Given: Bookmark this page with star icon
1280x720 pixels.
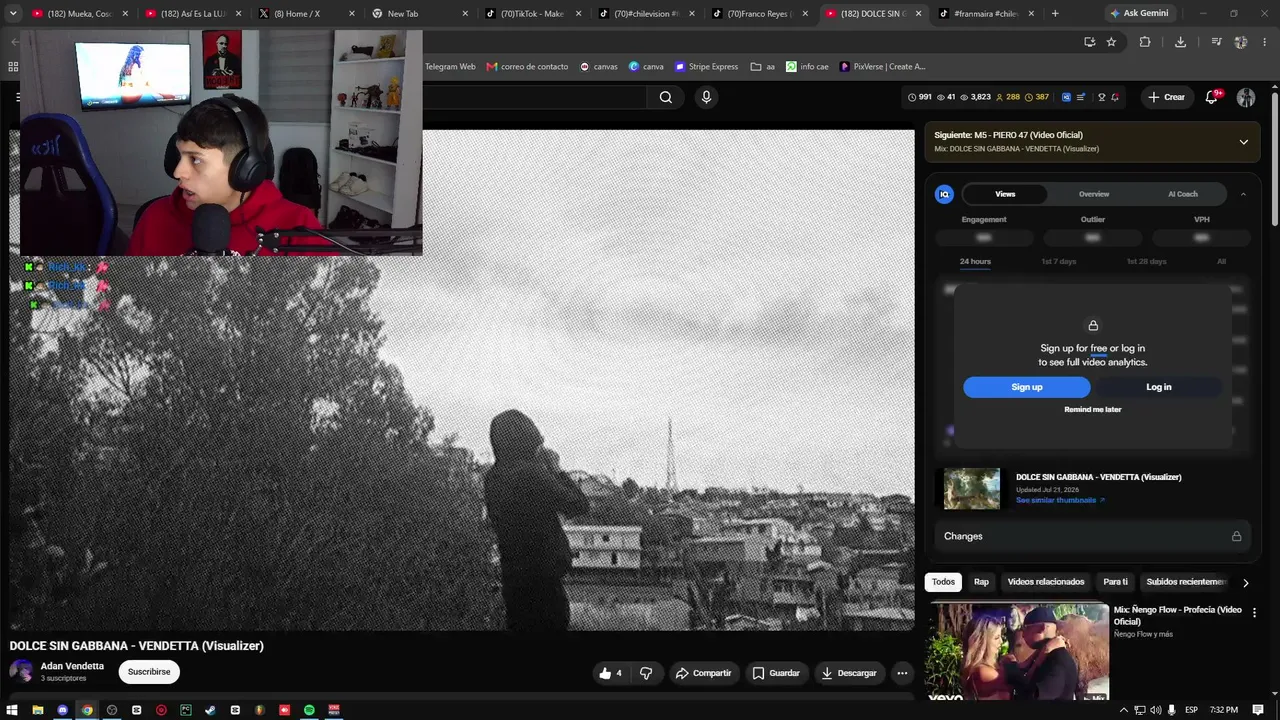Looking at the screenshot, I should point(1111,42).
